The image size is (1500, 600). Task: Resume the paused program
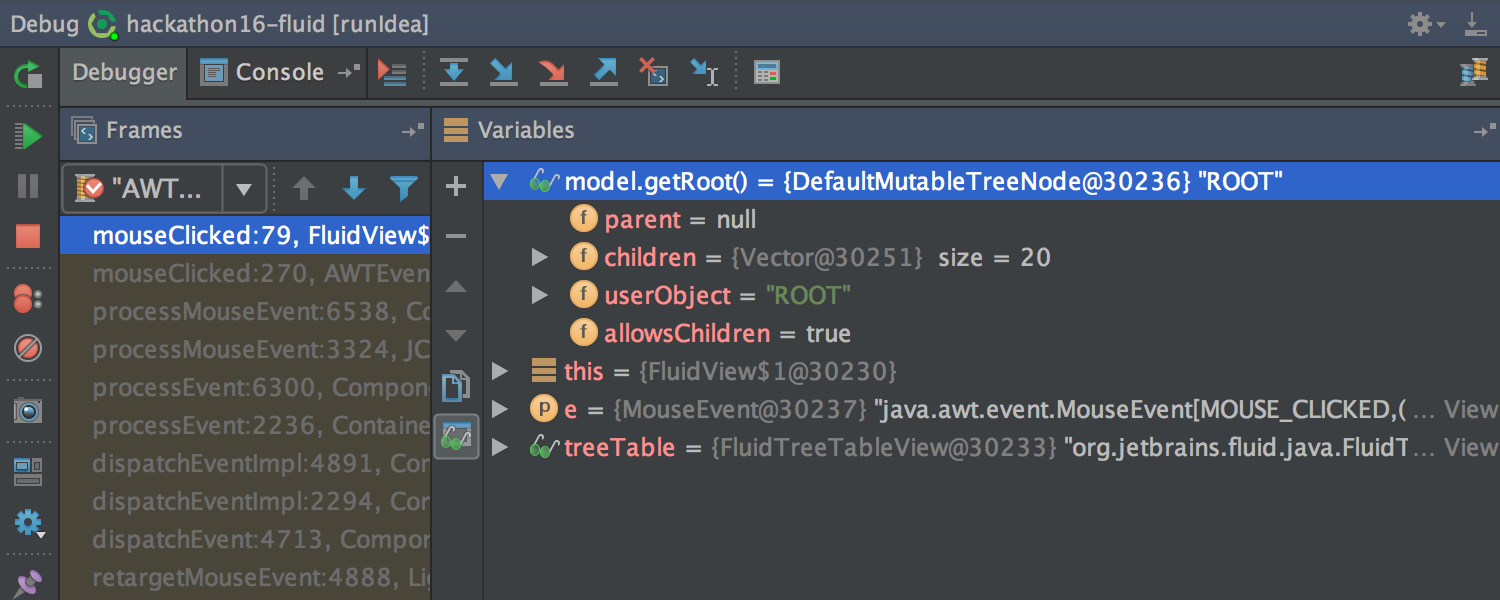(28, 139)
